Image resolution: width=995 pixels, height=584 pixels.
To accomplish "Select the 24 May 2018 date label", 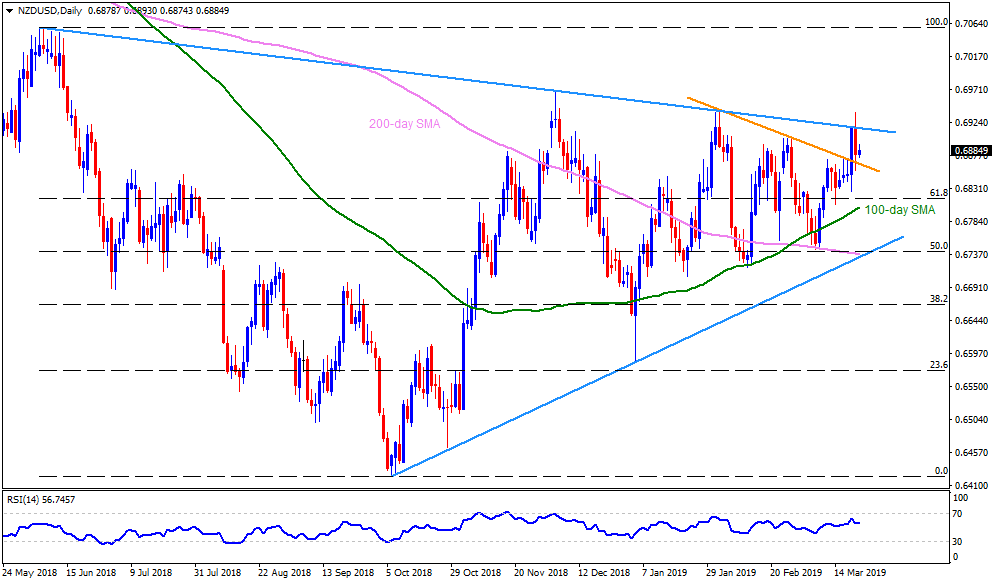I will point(30,575).
